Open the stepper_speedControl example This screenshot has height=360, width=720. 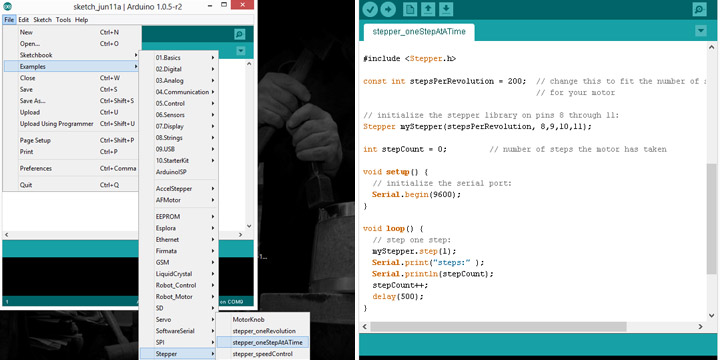click(263, 354)
